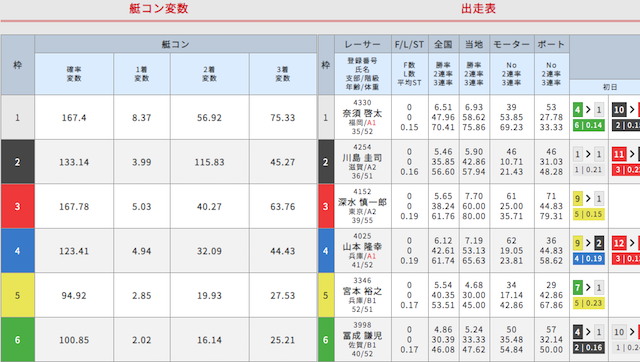This screenshot has height=362, width=640.
Task: Click the black 4 badge in 富成 謙児's row
Action: pyautogui.click(x=577, y=332)
